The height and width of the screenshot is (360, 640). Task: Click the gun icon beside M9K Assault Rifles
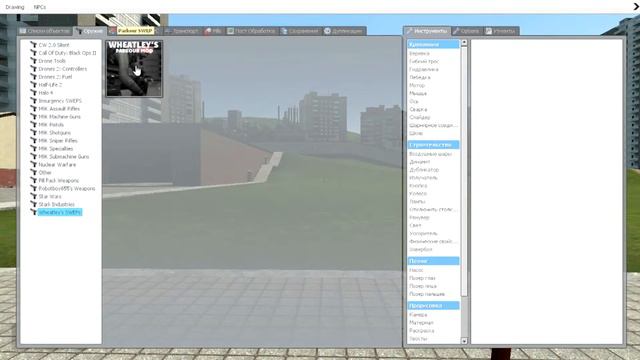[x=33, y=109]
